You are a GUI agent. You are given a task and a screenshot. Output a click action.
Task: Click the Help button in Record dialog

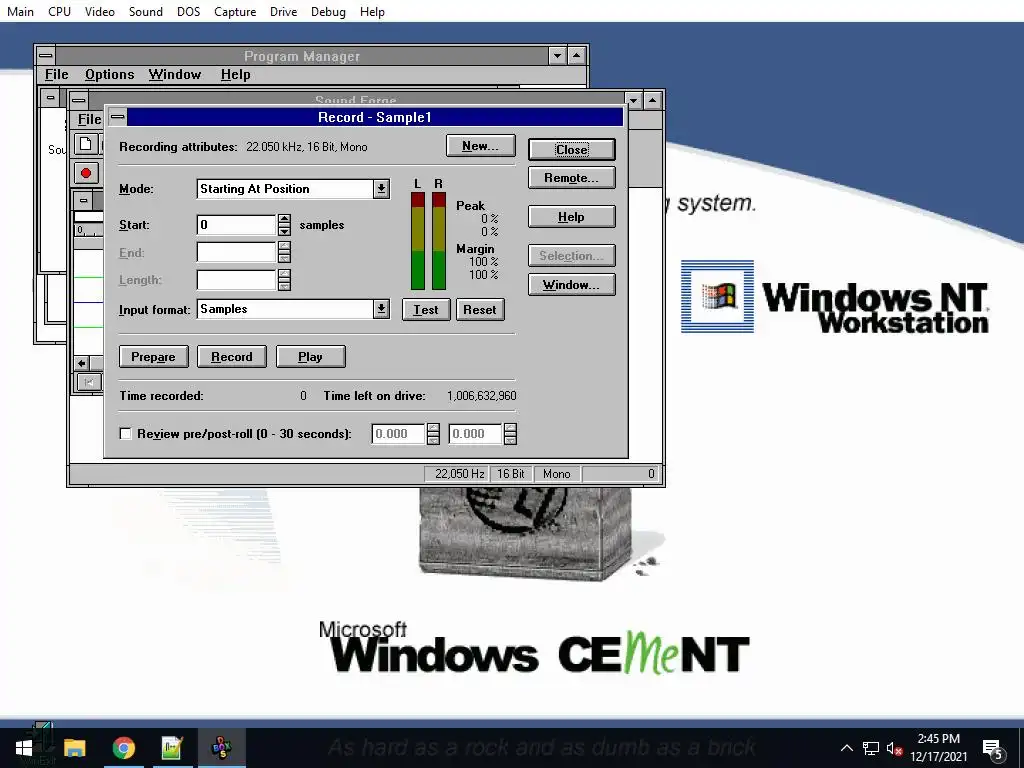(571, 217)
